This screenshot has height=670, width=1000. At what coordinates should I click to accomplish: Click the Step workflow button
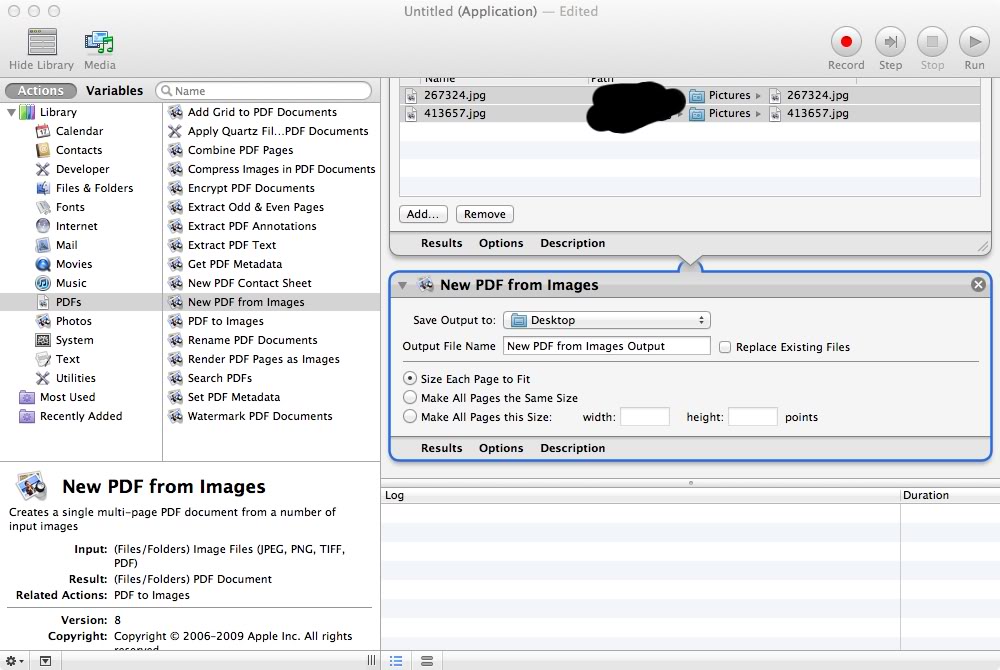(x=890, y=42)
